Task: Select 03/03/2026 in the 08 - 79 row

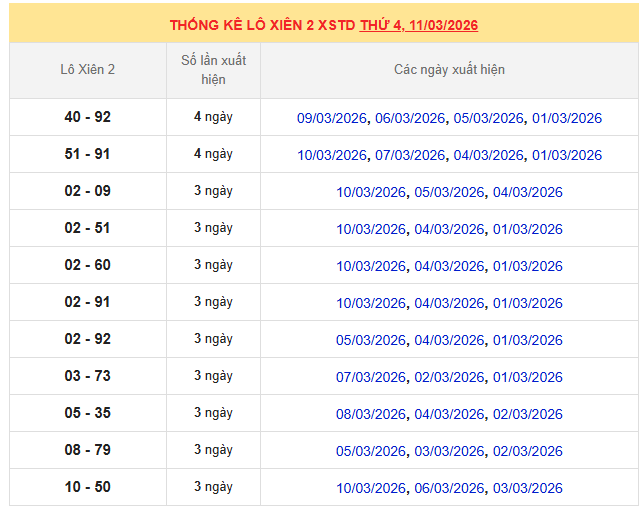Action: click(x=449, y=451)
